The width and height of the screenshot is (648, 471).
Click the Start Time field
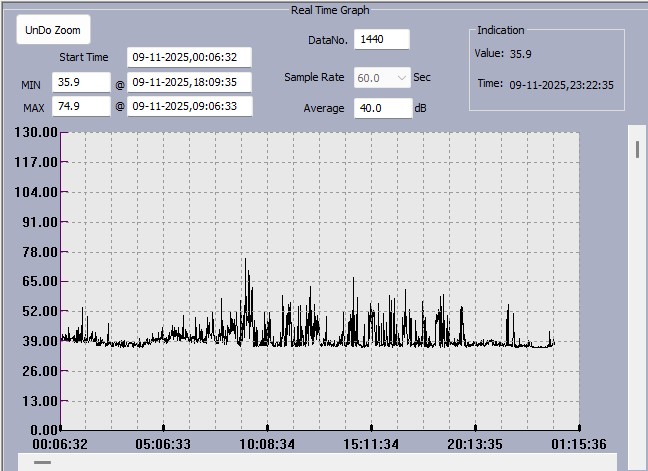point(189,57)
